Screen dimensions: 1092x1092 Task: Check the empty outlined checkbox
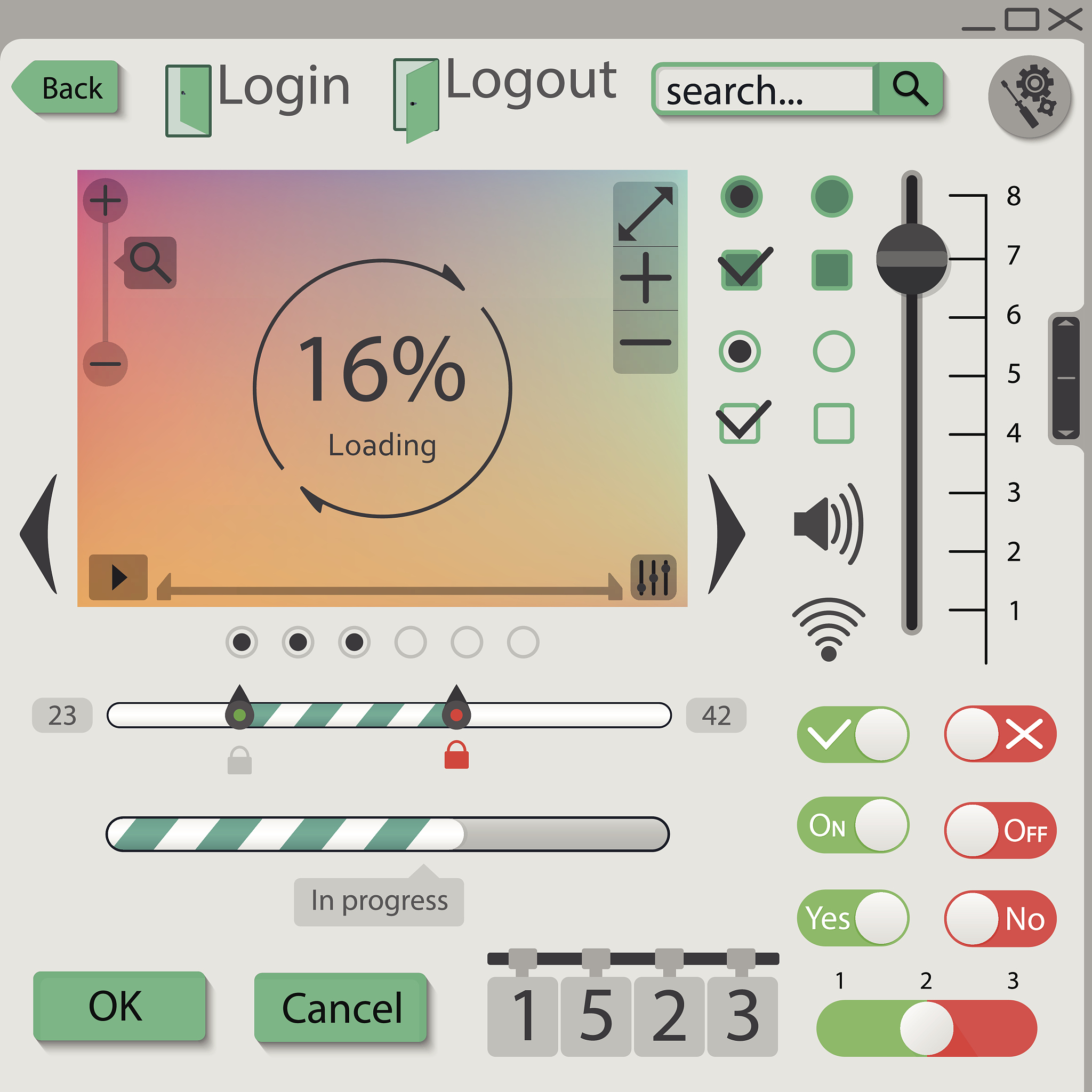pyautogui.click(x=834, y=423)
